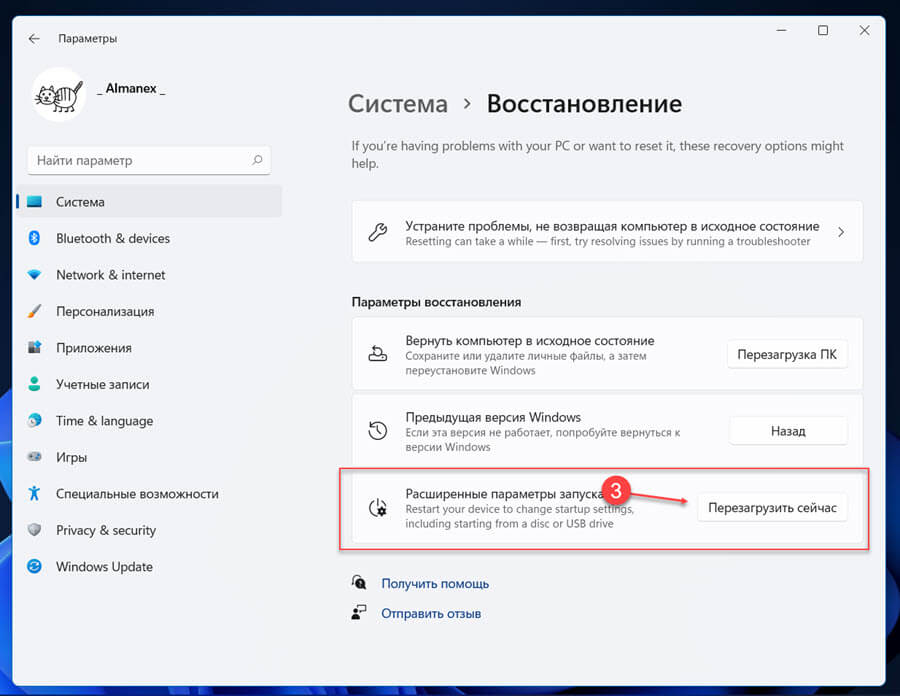Screen dimensions: 900x696
Task: Open Устраните проблемы troubleshooter card
Action: click(x=607, y=232)
